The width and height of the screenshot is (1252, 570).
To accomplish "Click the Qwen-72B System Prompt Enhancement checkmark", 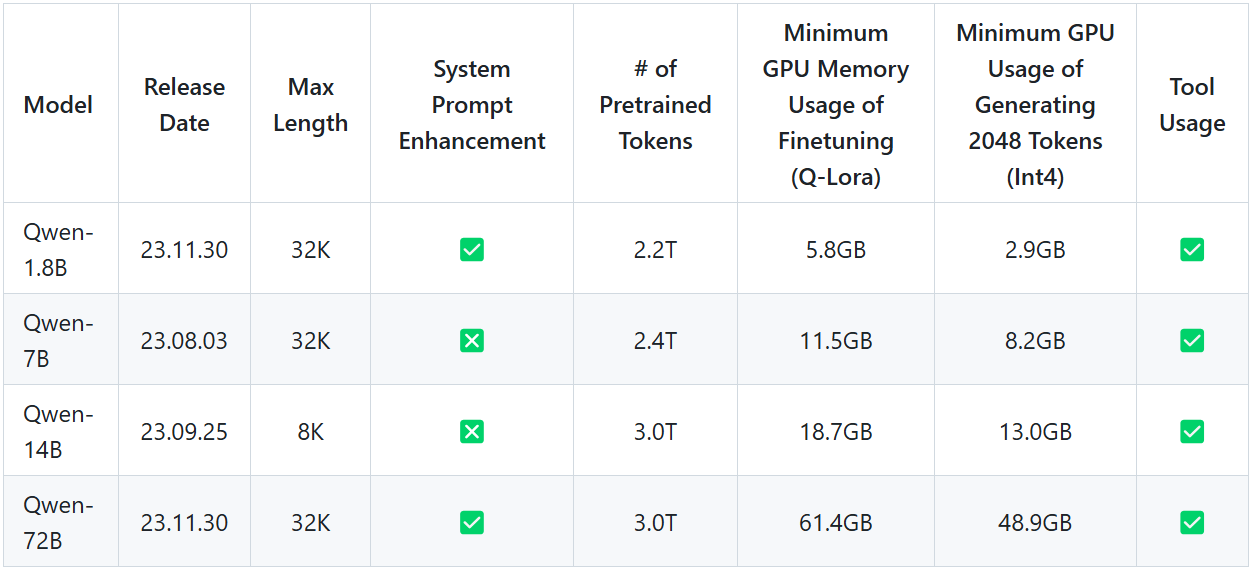I will (x=472, y=523).
